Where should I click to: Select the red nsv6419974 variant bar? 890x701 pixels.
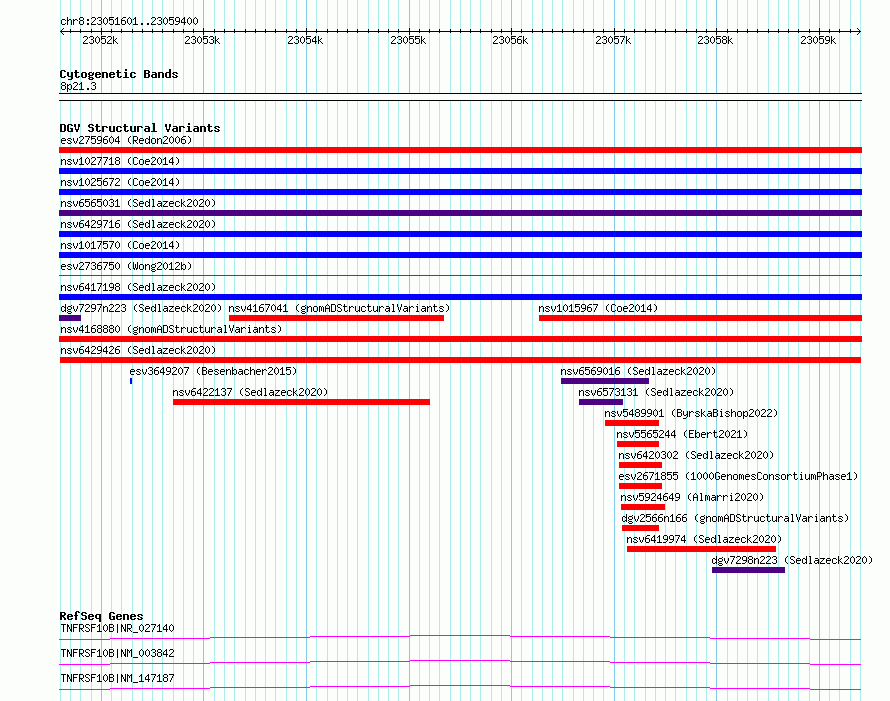coord(702,549)
